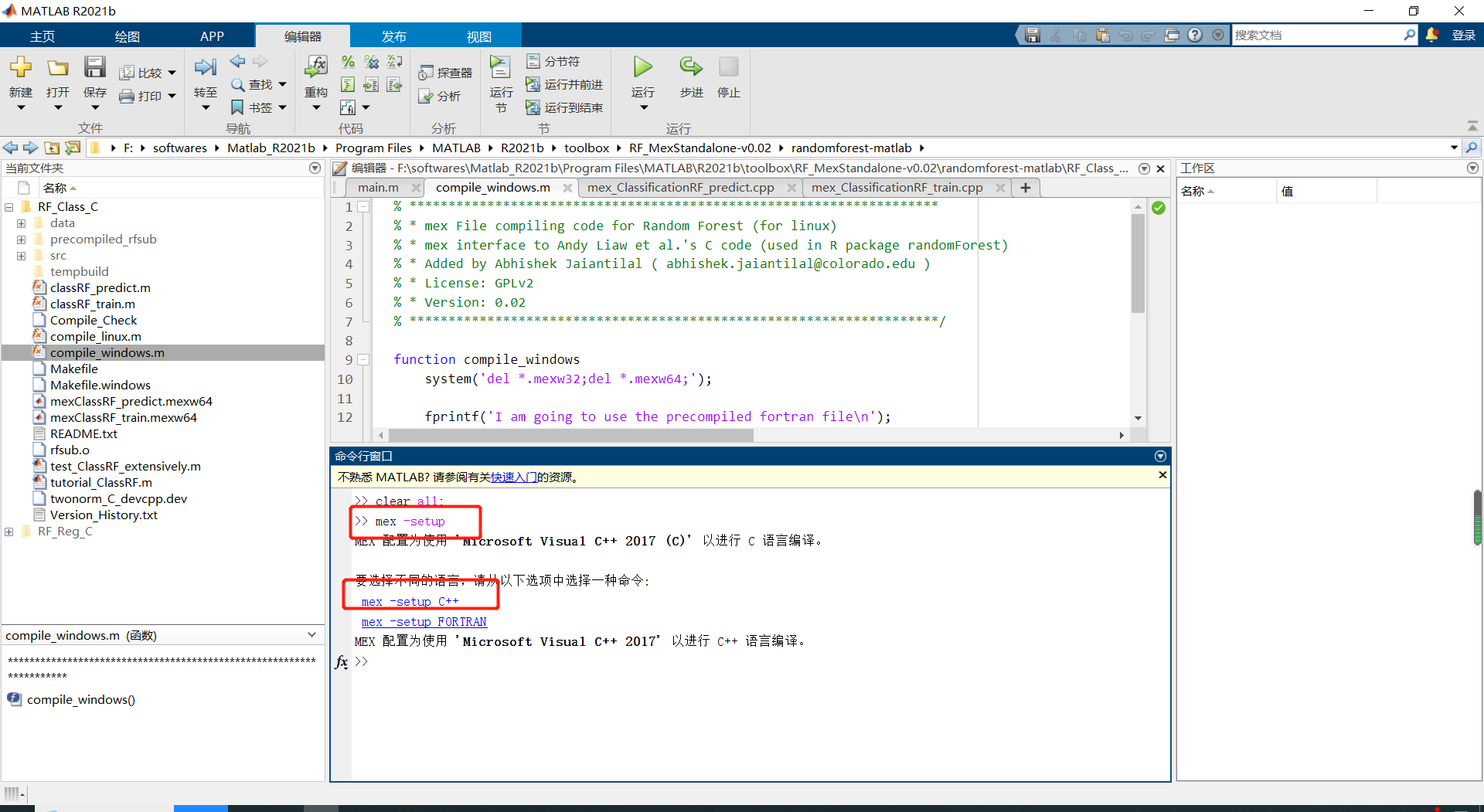Open the mex_ClassificationRF_predict.cpp editor tab
Screen dimensions: 1484x812
tap(681, 187)
